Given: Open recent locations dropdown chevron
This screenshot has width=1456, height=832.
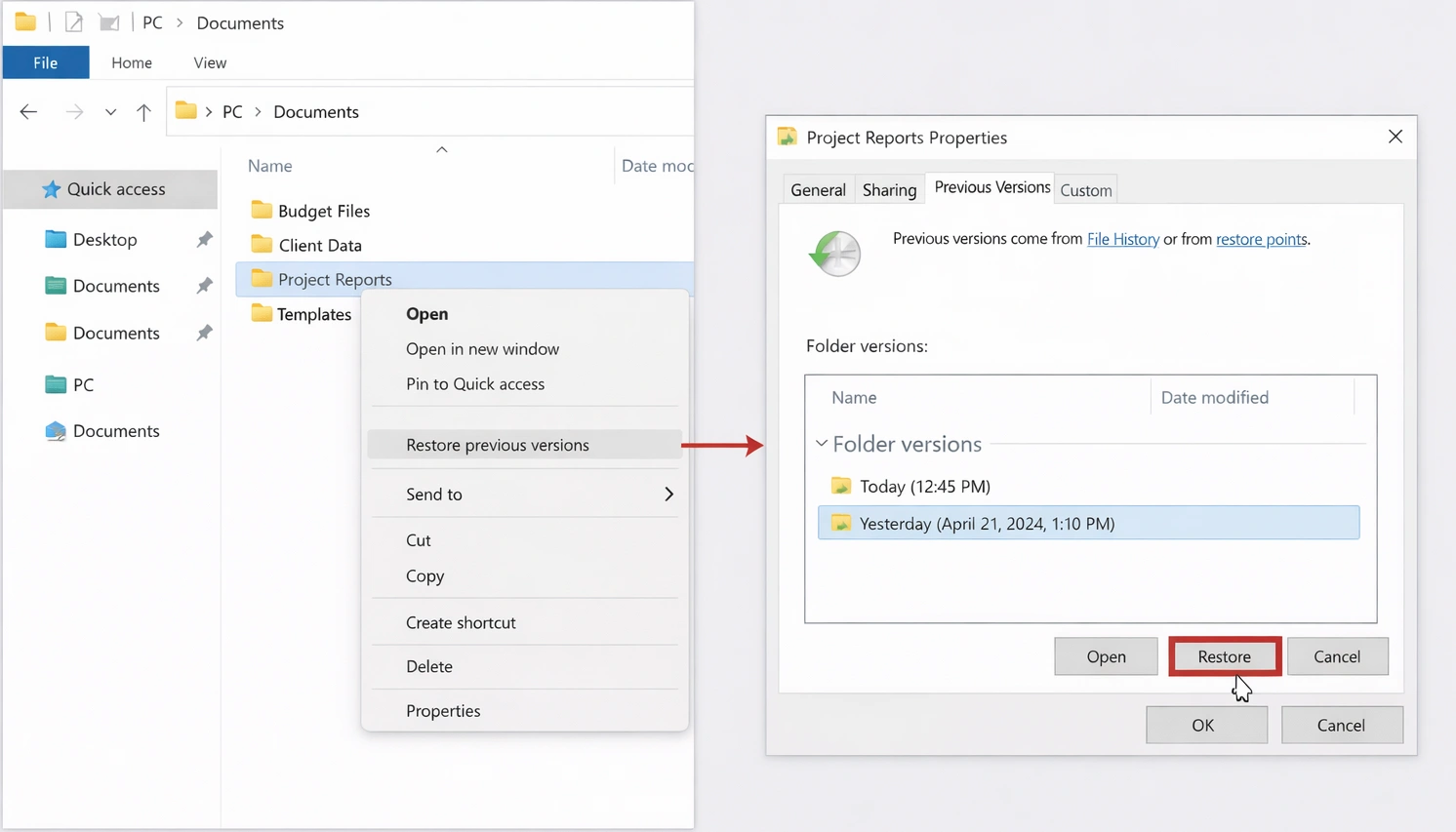Looking at the screenshot, I should click(x=110, y=112).
